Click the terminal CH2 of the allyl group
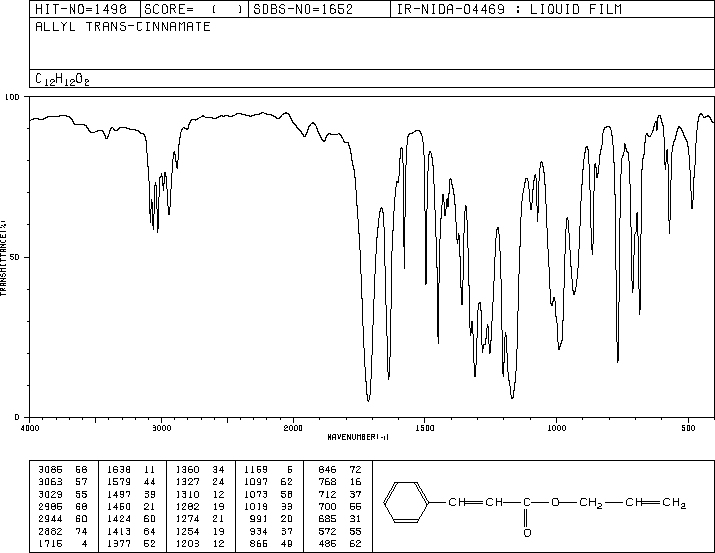Image resolution: width=715 pixels, height=553 pixels. click(674, 503)
